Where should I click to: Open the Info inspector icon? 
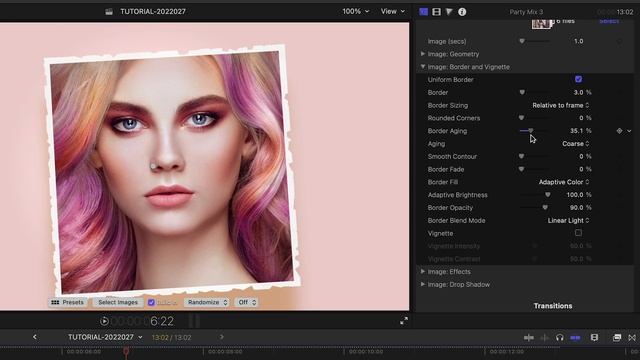coord(462,12)
